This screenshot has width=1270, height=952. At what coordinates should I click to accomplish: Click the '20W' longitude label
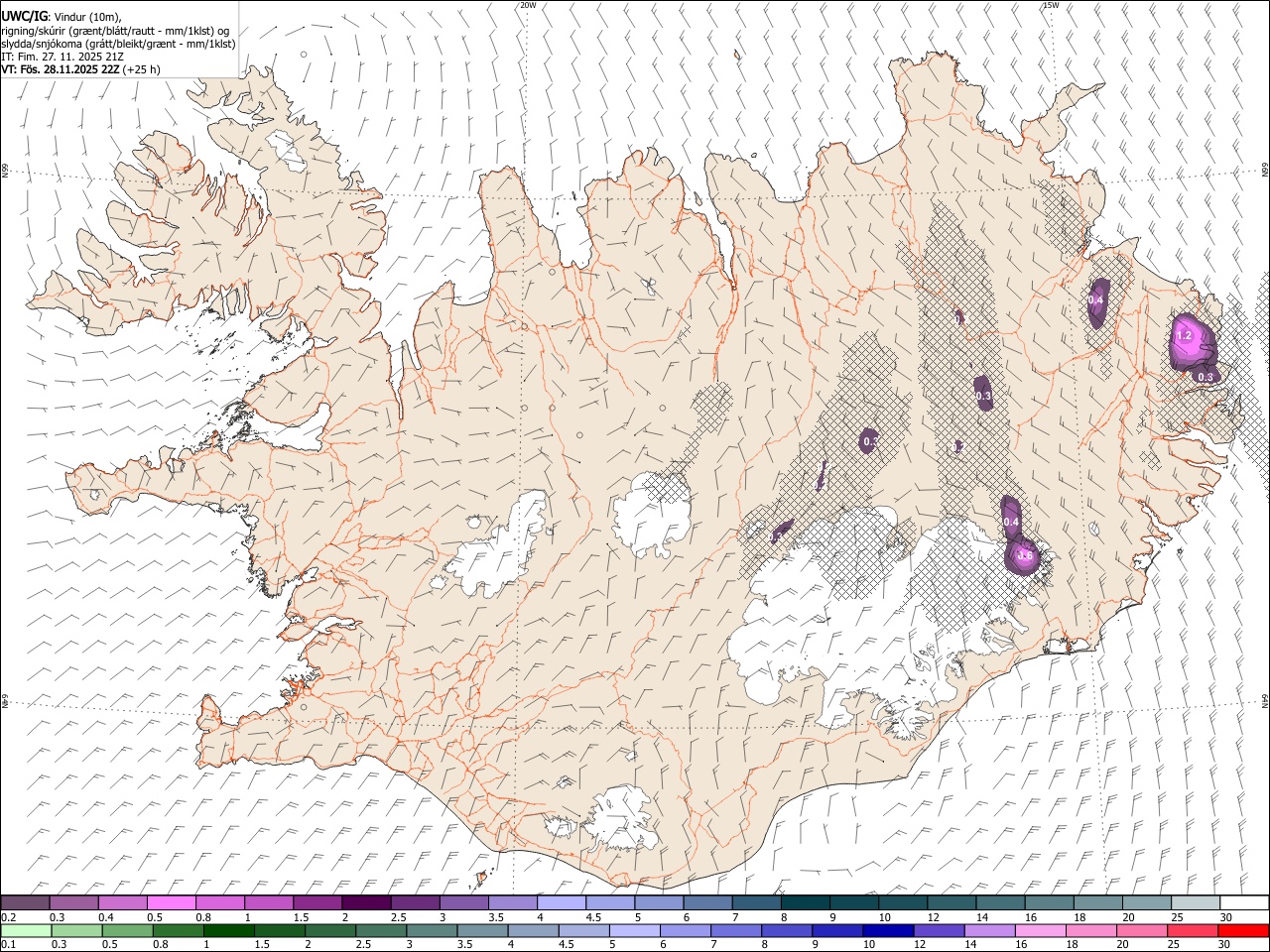[x=528, y=5]
